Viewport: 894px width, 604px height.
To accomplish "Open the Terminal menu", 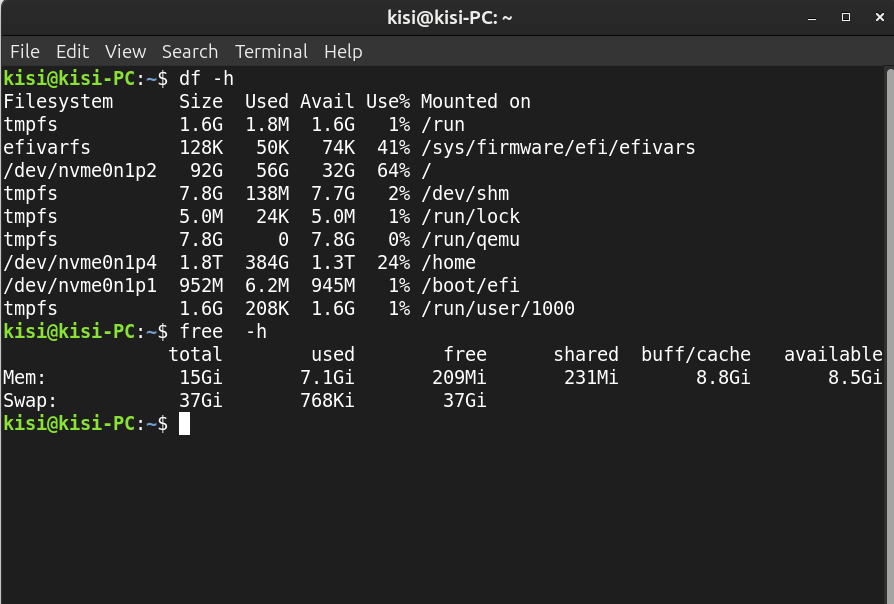I will tap(271, 52).
